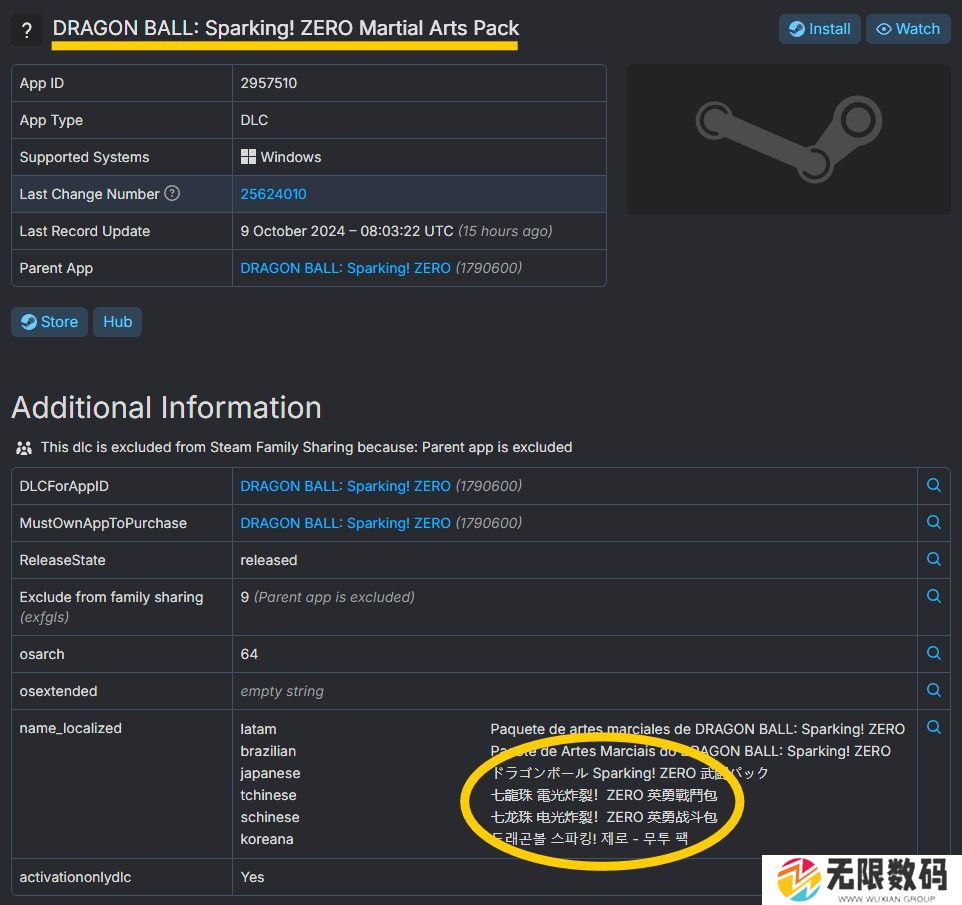
Task: Click the Install button
Action: [819, 29]
